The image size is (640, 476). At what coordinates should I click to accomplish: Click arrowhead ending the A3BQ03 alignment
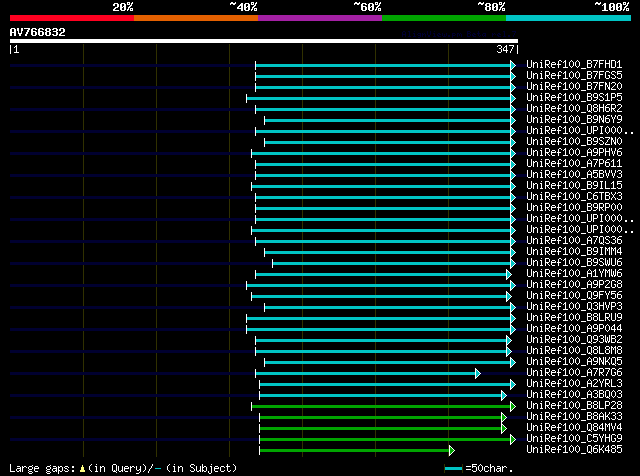tap(504, 396)
